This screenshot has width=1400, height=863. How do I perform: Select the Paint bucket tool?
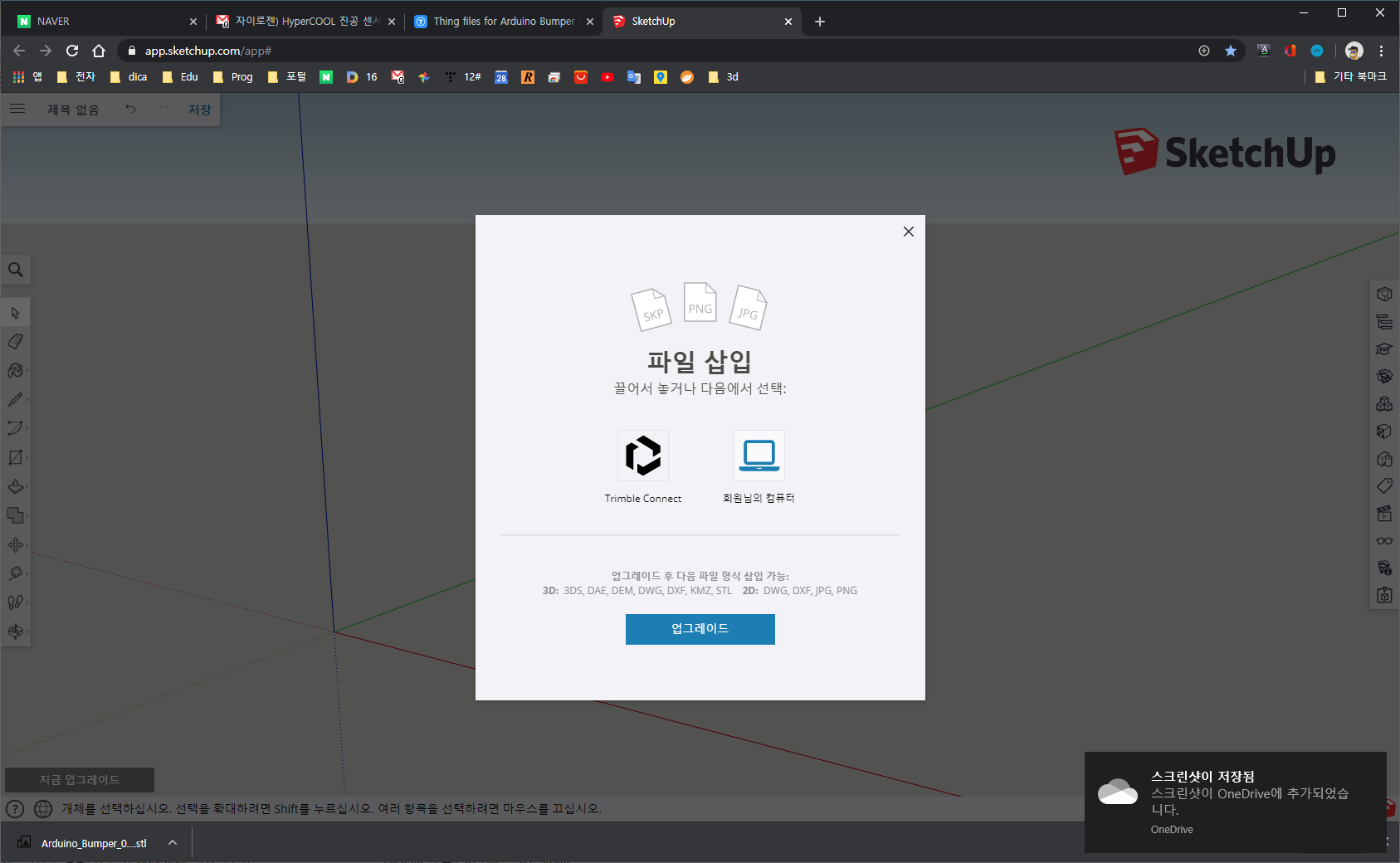coord(15,371)
